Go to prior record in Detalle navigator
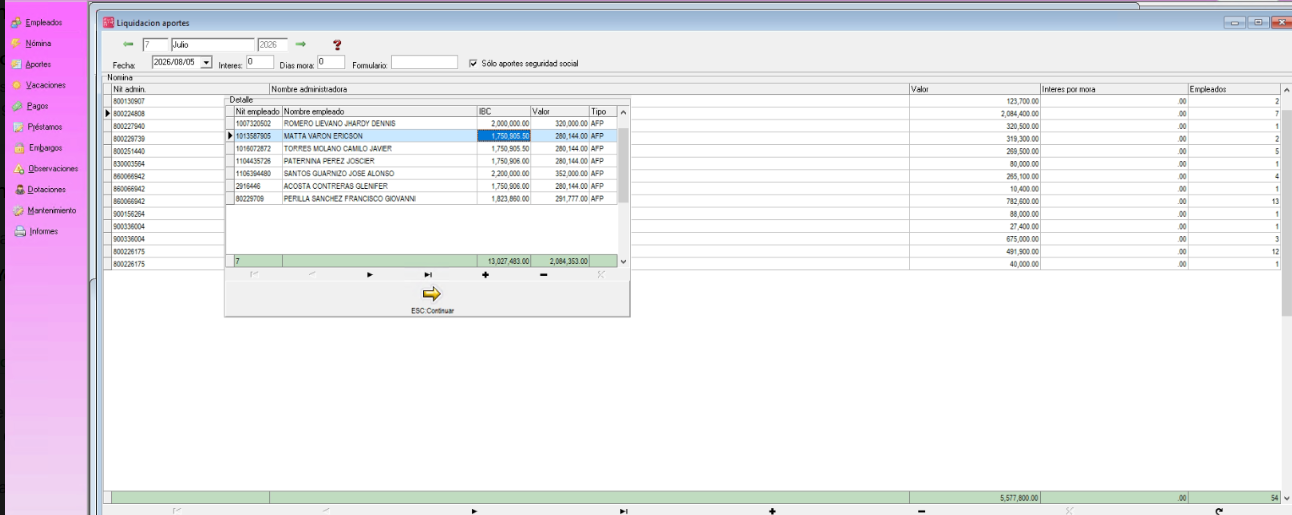 tap(312, 274)
